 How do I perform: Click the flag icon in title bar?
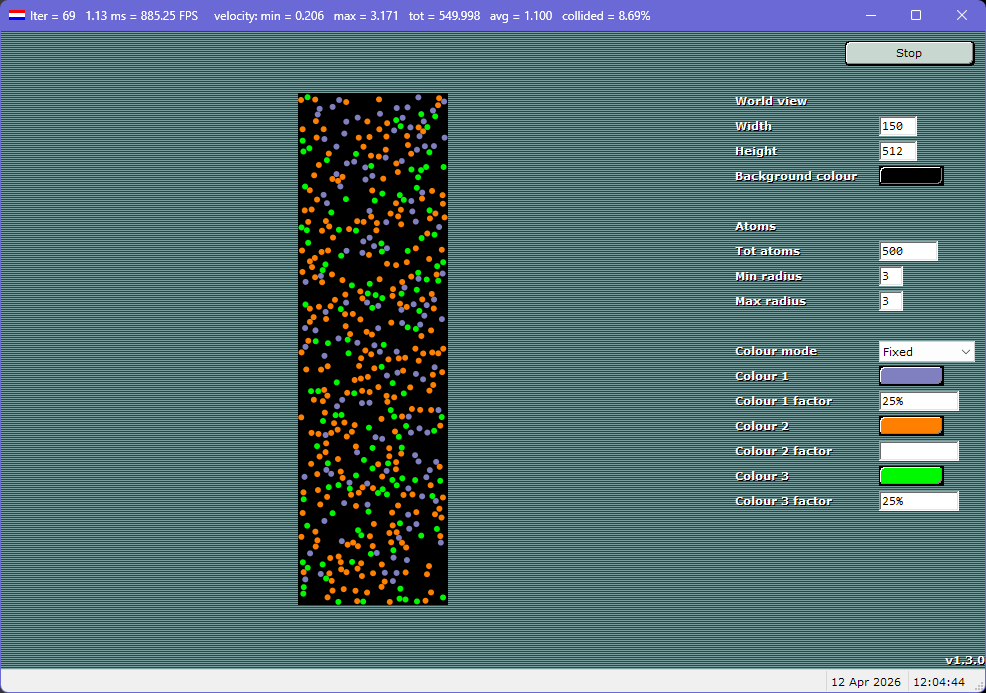pos(17,16)
